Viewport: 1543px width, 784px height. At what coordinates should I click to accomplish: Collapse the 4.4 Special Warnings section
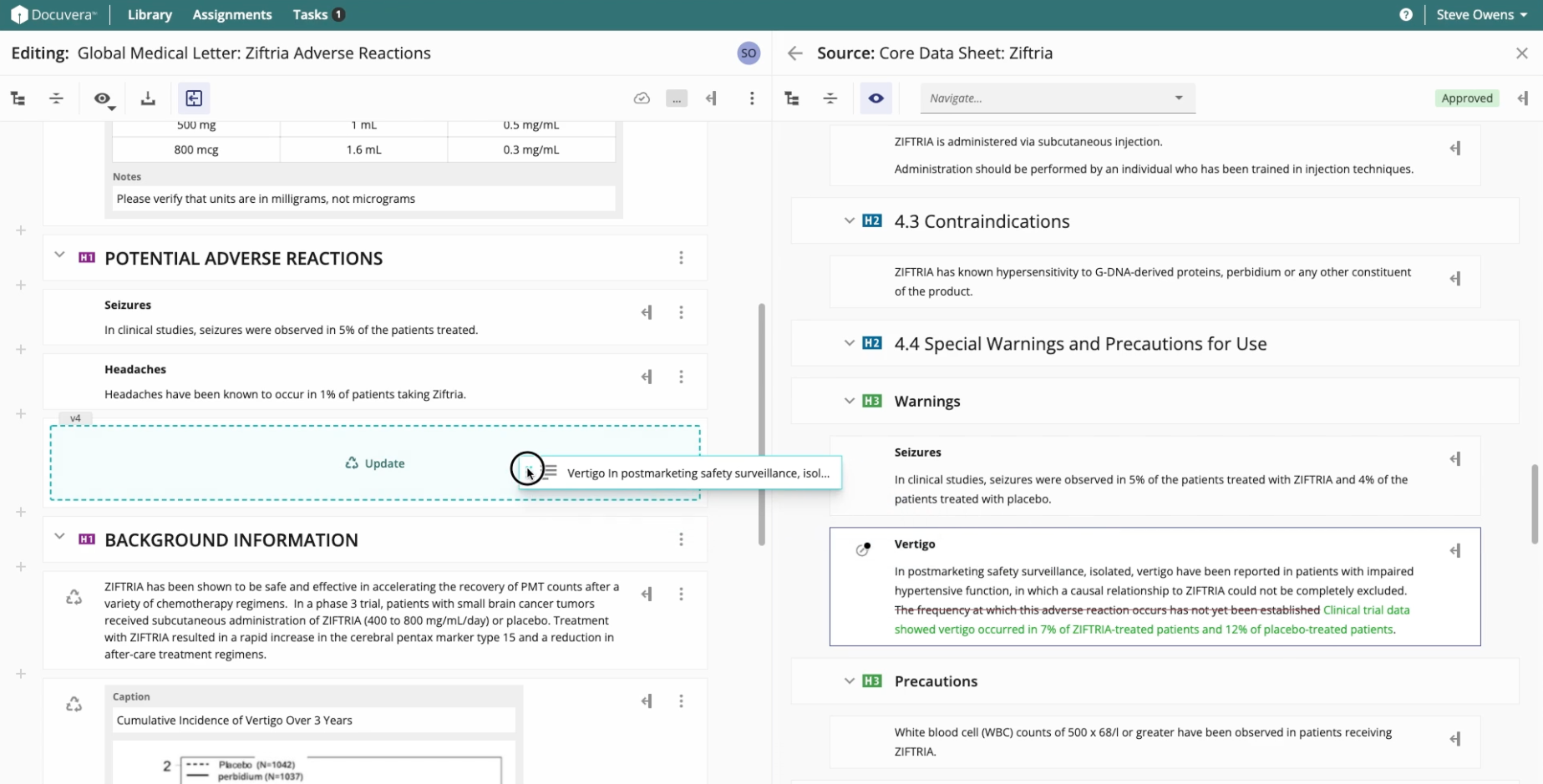click(849, 343)
